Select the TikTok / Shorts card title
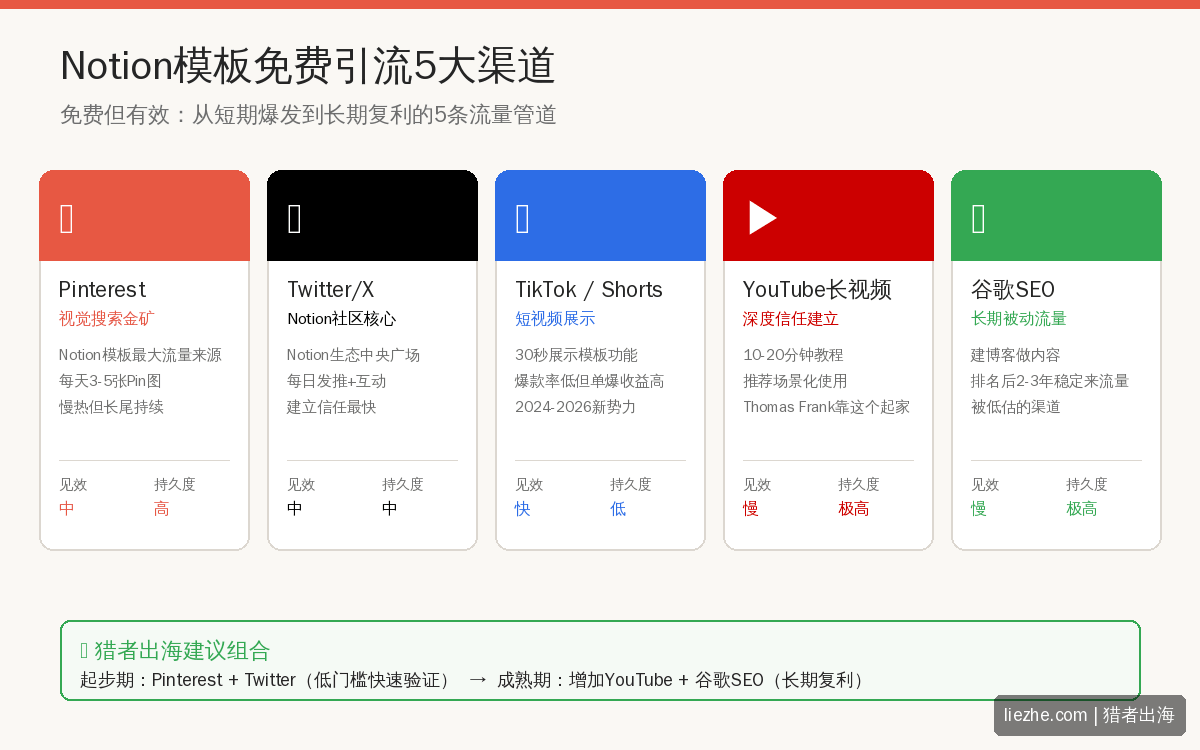Viewport: 1200px width, 750px height. [x=589, y=289]
